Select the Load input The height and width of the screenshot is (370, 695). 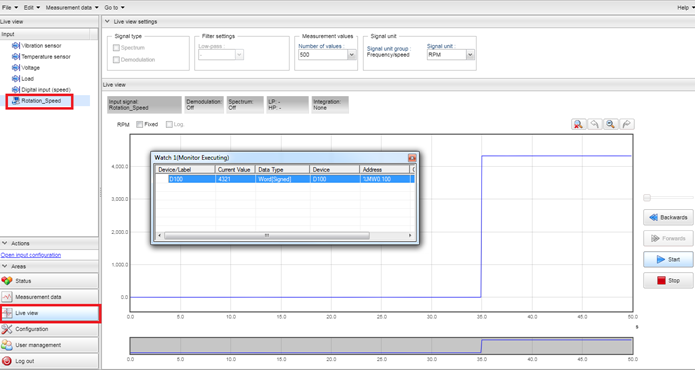point(23,79)
